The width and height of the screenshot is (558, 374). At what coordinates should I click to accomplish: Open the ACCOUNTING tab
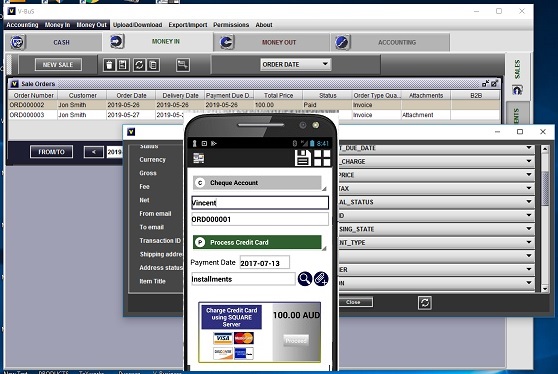click(390, 42)
